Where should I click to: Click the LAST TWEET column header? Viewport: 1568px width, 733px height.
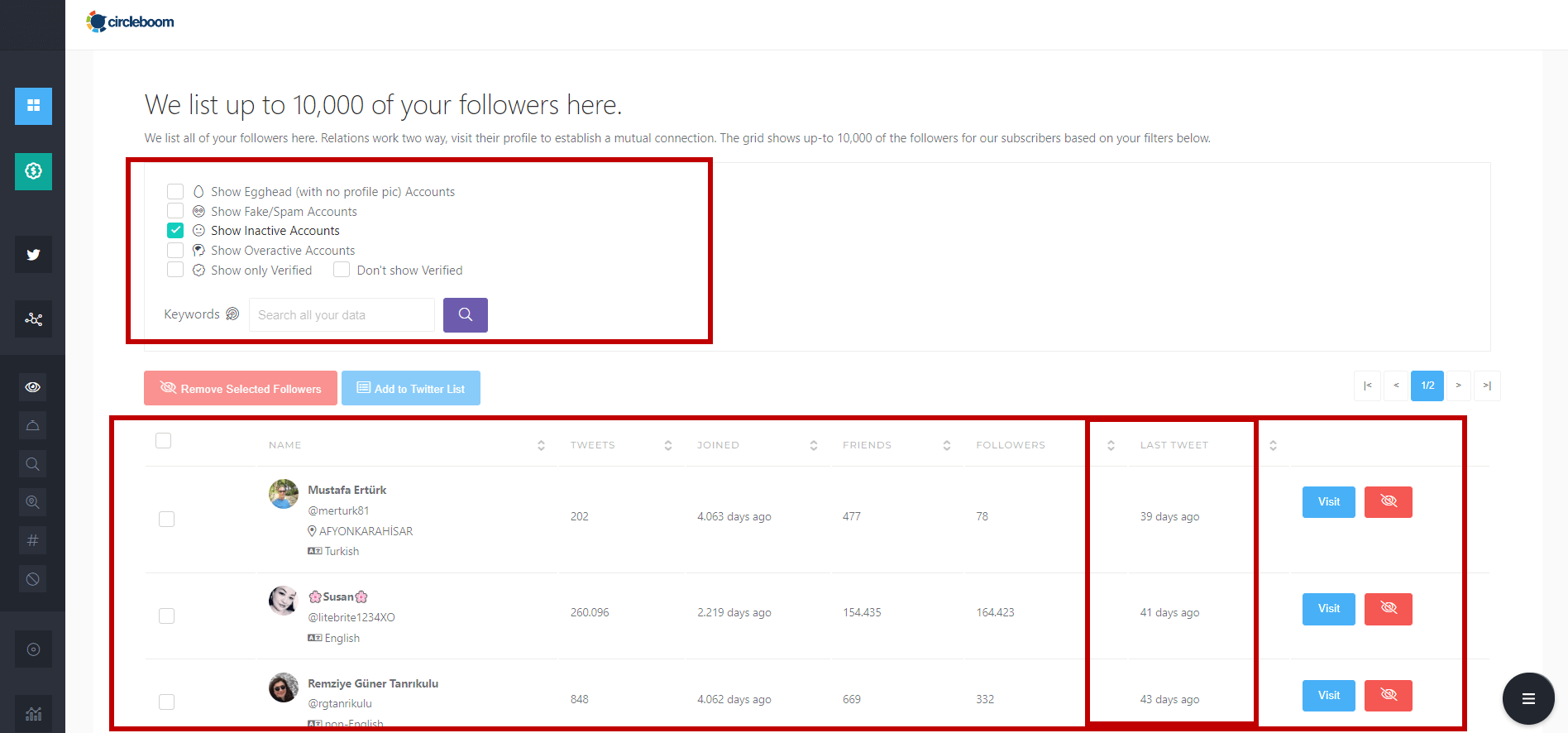click(1174, 445)
